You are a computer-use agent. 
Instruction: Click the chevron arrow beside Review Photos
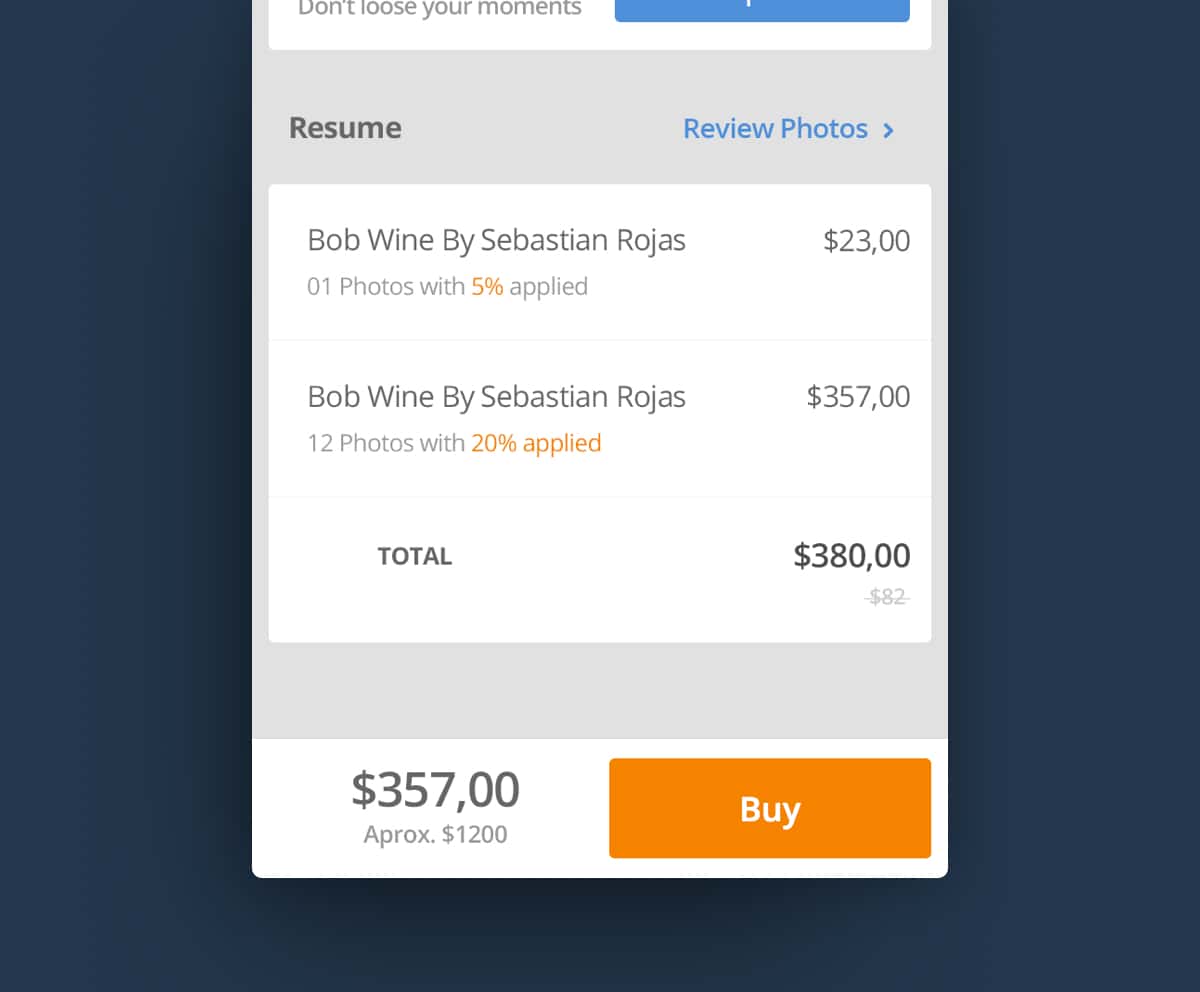(x=888, y=130)
